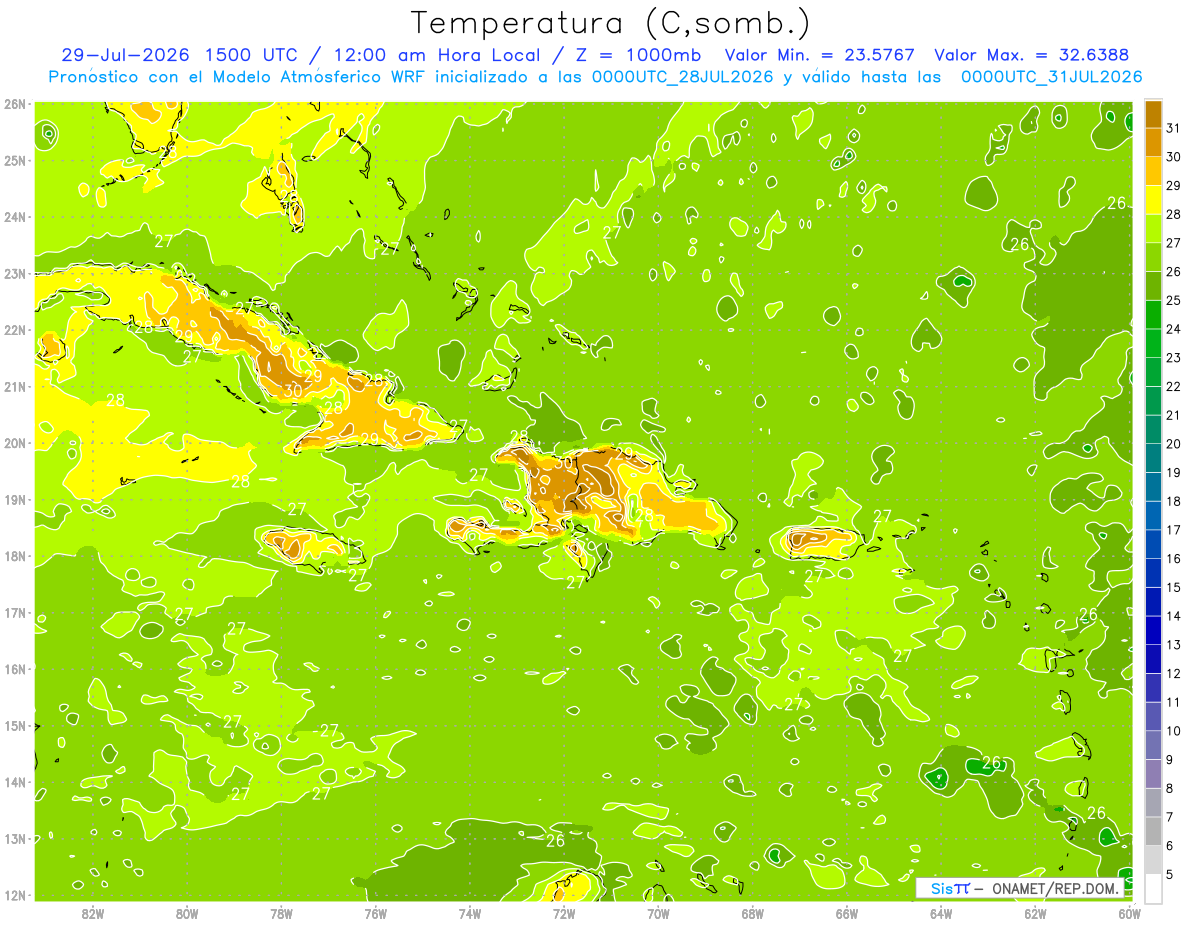1200x927 pixels.
Task: Click the 19N latitude axis label
Action: point(15,499)
